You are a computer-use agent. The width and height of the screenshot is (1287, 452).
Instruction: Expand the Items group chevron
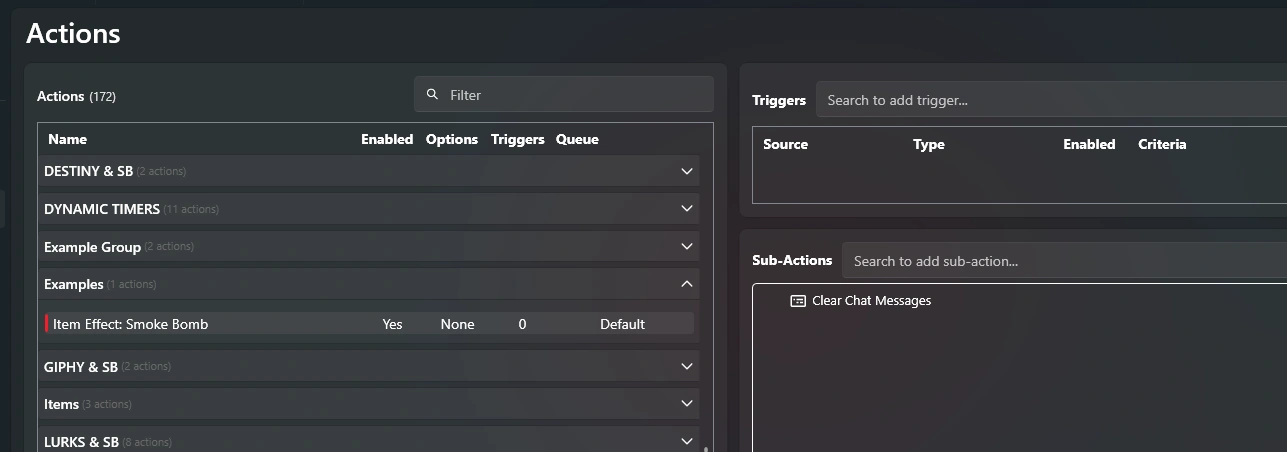pos(687,403)
